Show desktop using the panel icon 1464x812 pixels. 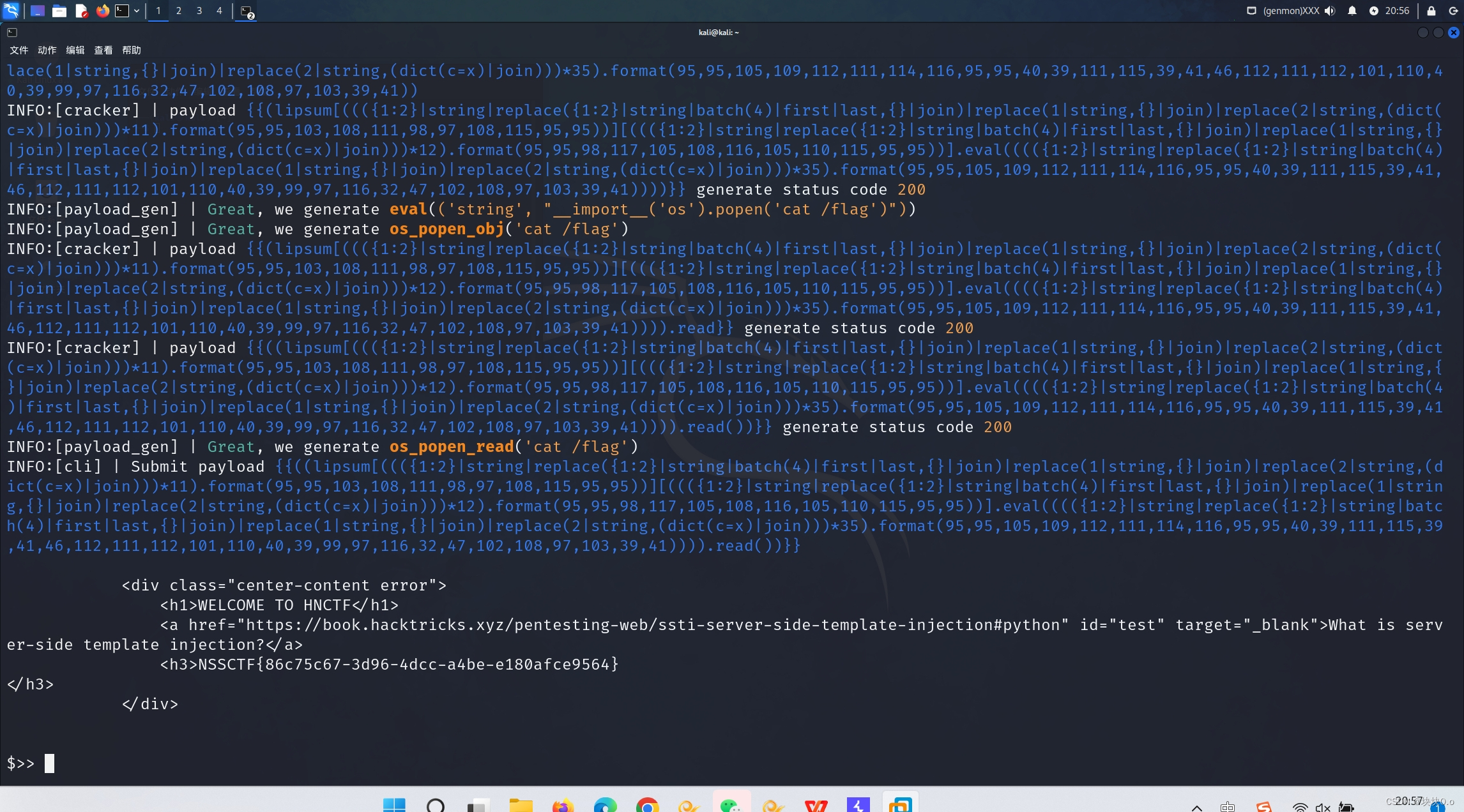[38, 10]
